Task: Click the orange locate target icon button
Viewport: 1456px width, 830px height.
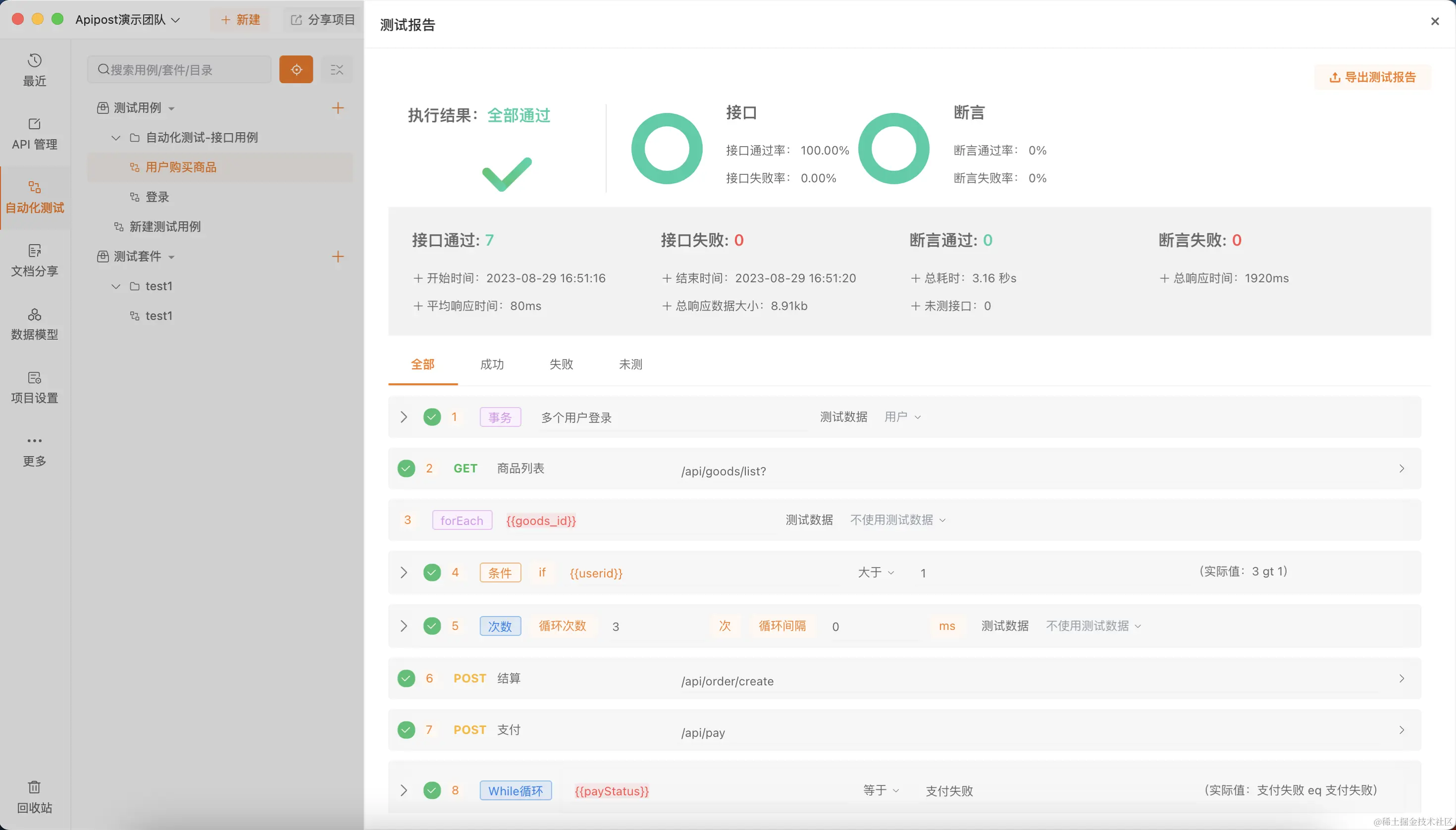Action: pyautogui.click(x=296, y=69)
